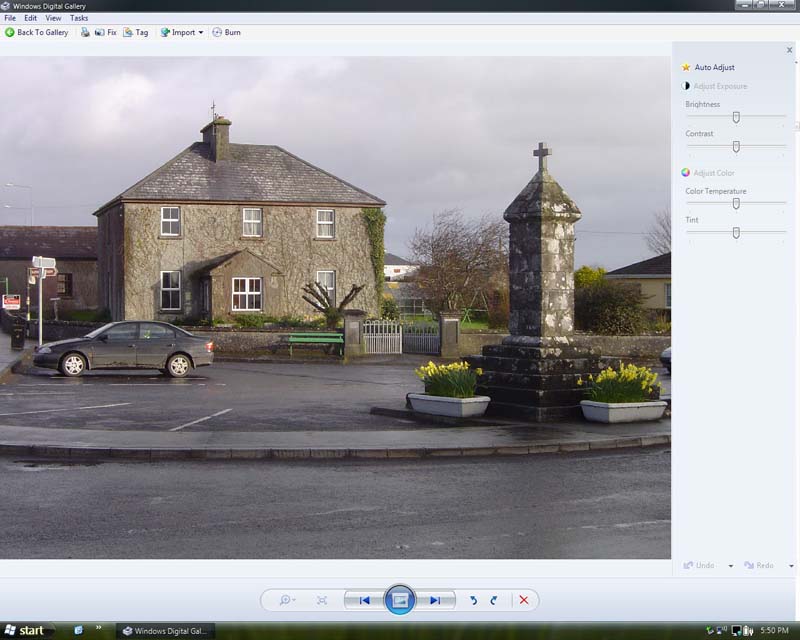Click the Brightness slider handle
Image resolution: width=800 pixels, height=640 pixels.
click(736, 117)
